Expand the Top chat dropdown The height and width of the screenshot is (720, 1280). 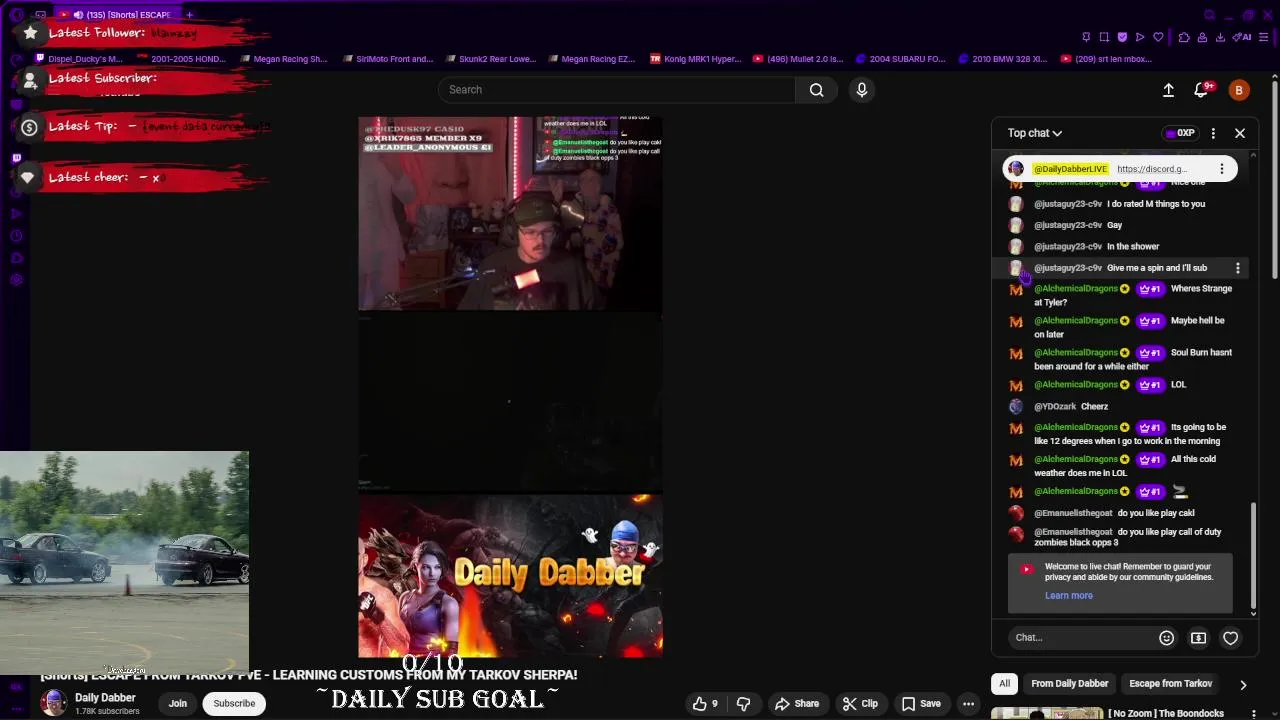(1035, 133)
